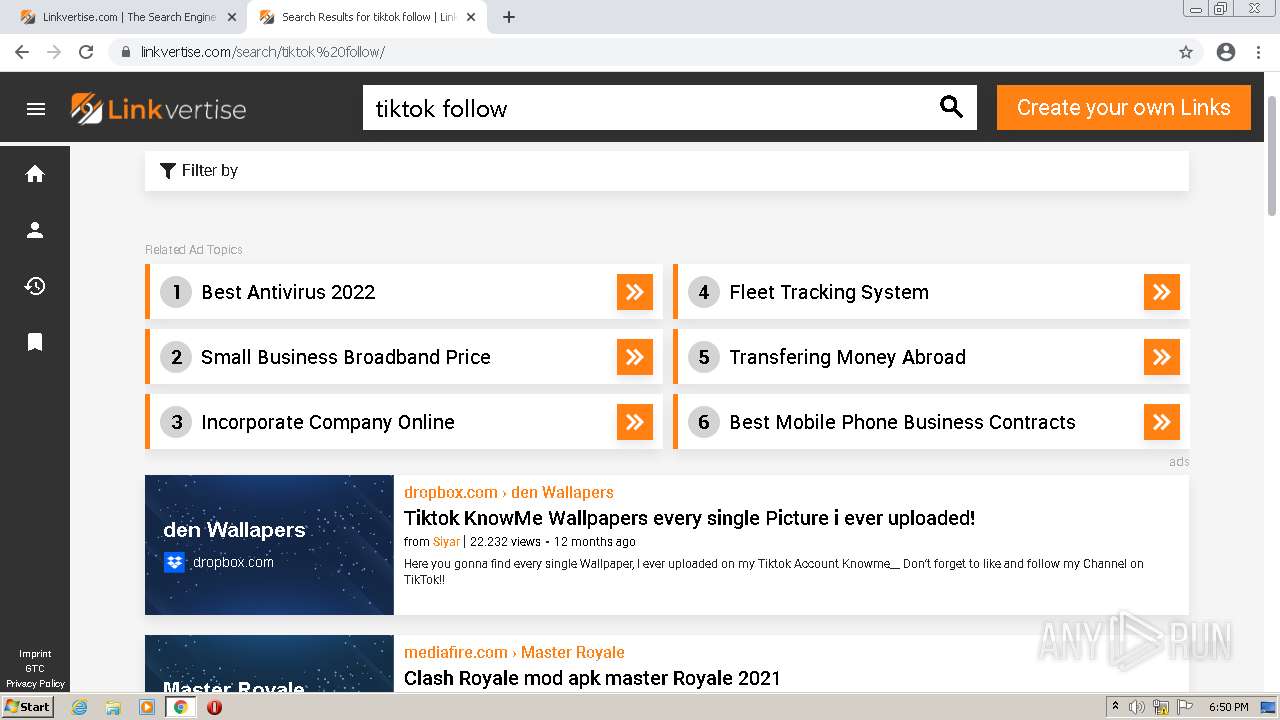
Task: Click the Chrome icon in the taskbar
Action: click(181, 707)
